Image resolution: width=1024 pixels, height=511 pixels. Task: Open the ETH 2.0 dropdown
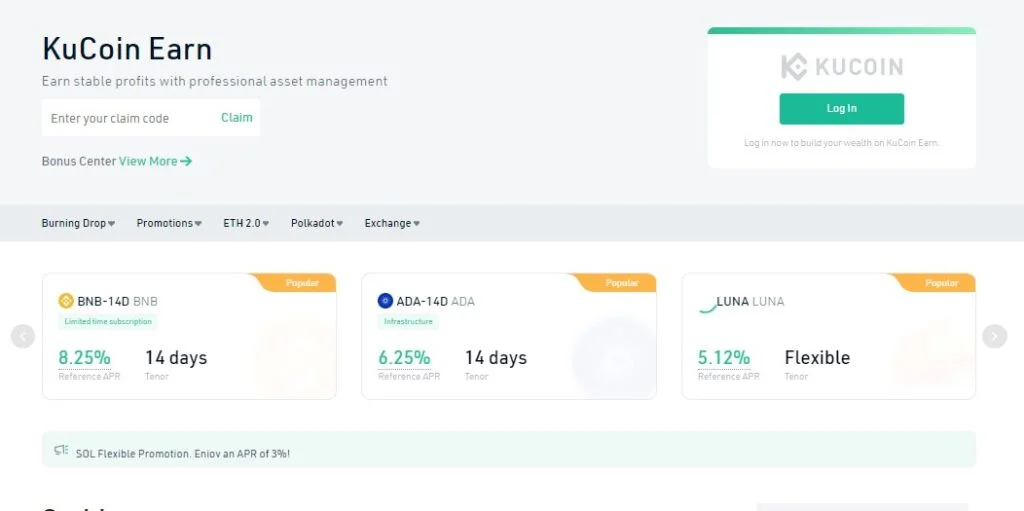coord(246,223)
